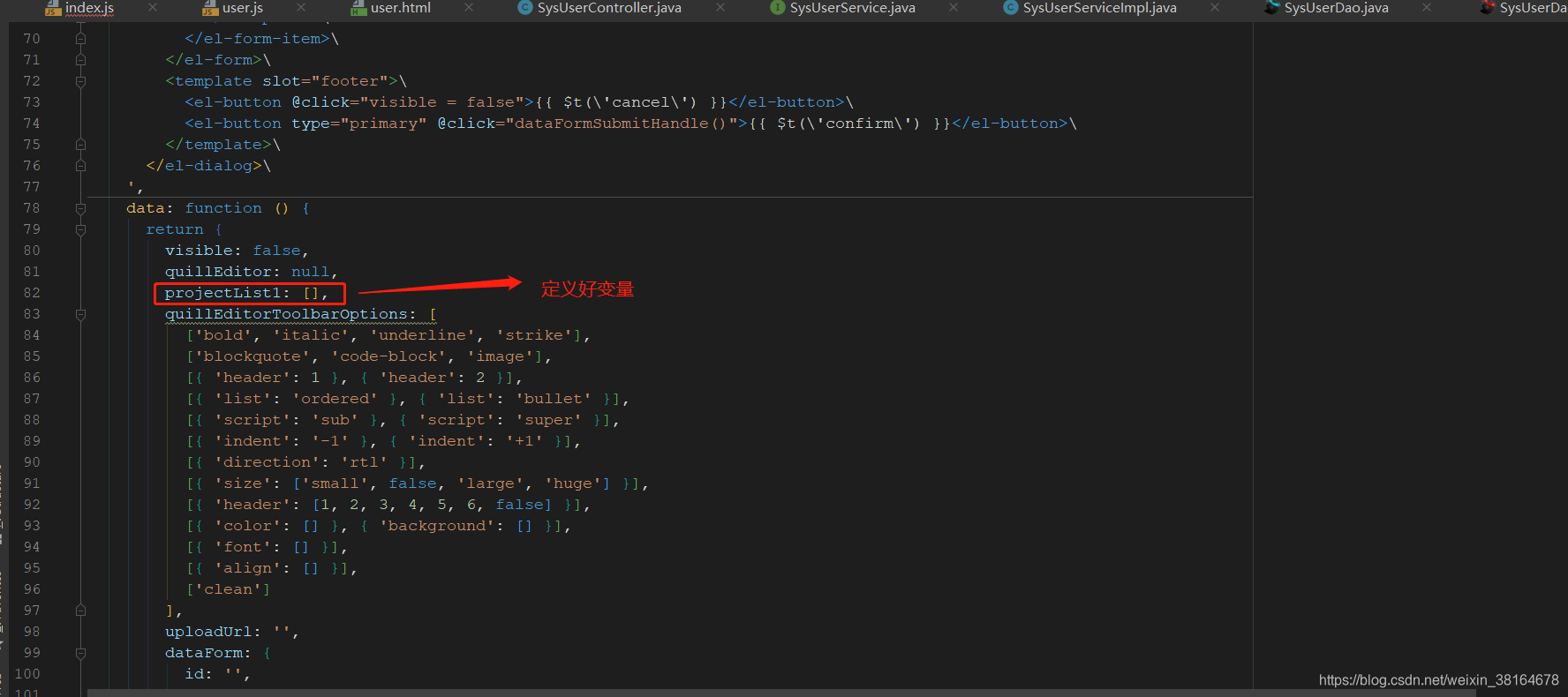Collapse the template footer block at line 72
The image size is (1568, 697).
(x=80, y=81)
